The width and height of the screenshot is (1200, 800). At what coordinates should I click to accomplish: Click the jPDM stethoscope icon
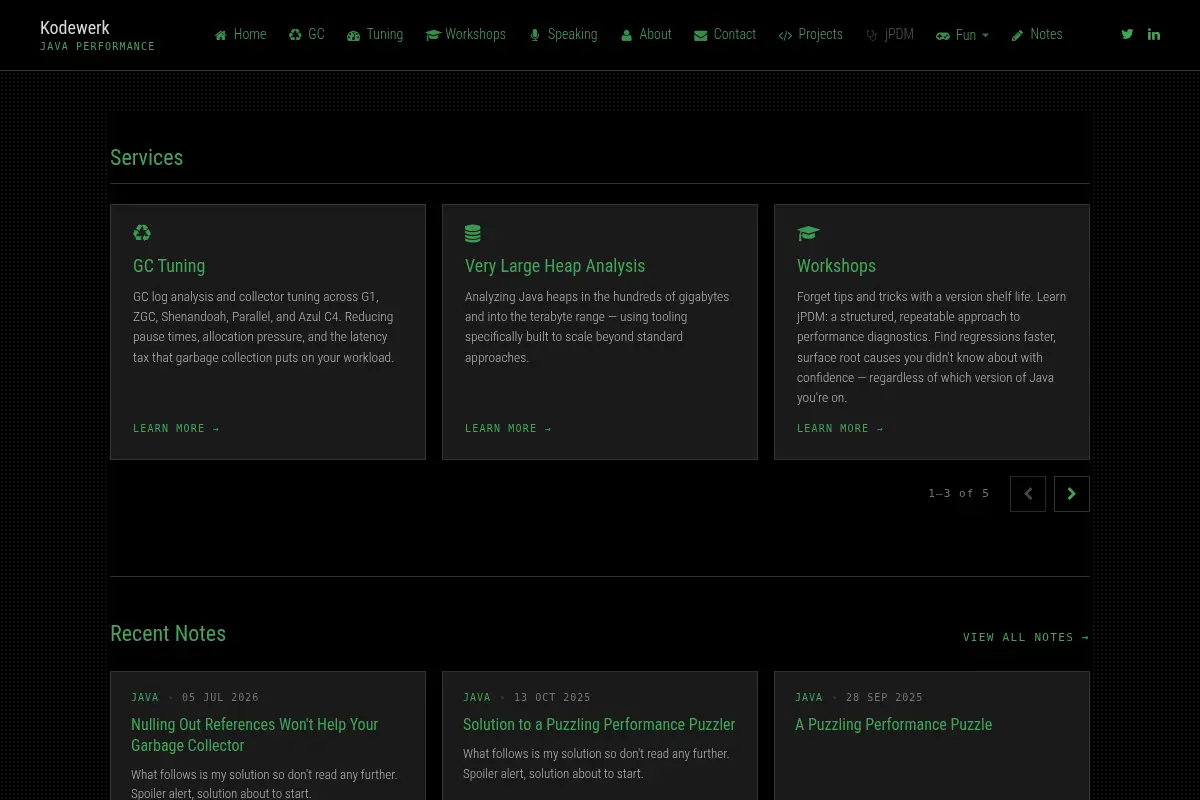click(x=872, y=35)
